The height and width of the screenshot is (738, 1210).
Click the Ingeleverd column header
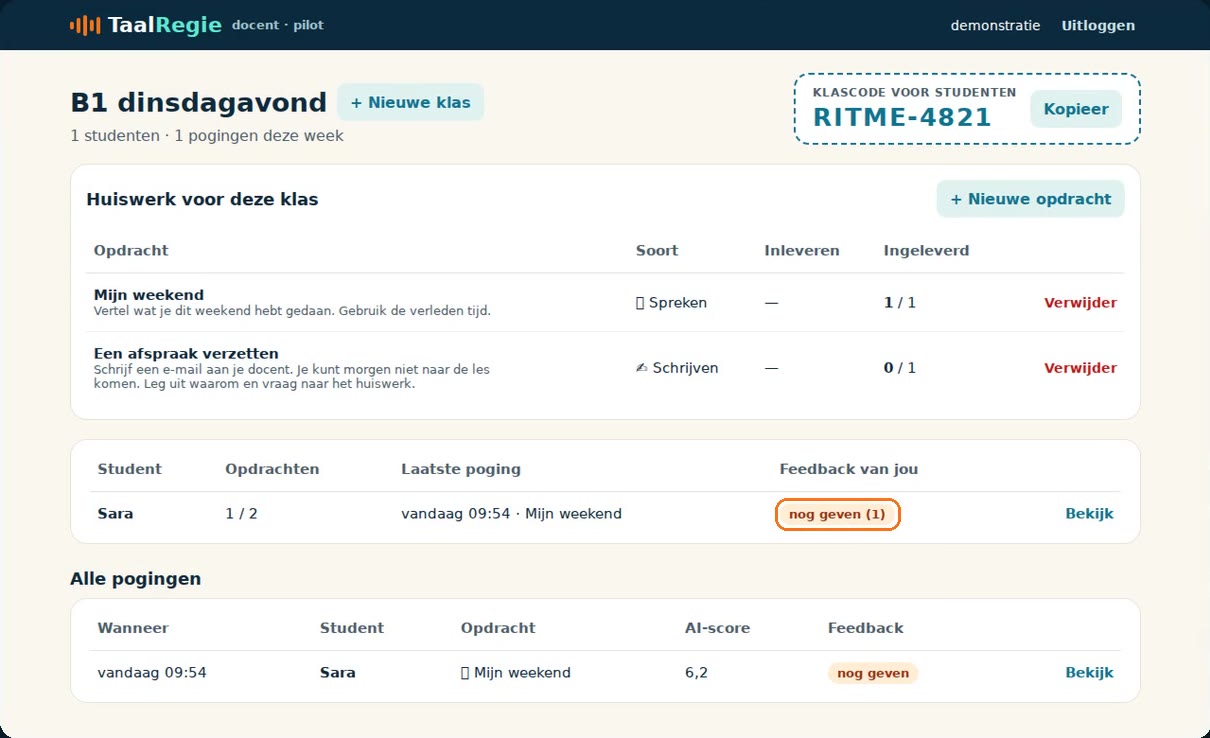click(926, 250)
